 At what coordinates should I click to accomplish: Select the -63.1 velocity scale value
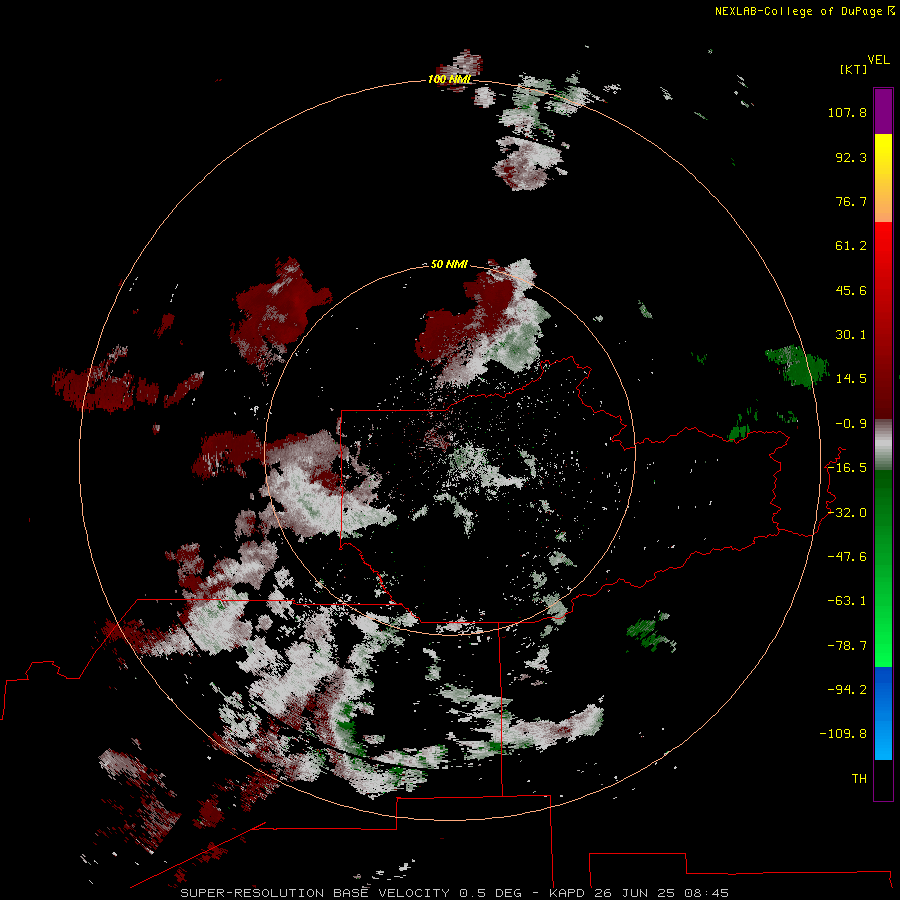point(847,601)
